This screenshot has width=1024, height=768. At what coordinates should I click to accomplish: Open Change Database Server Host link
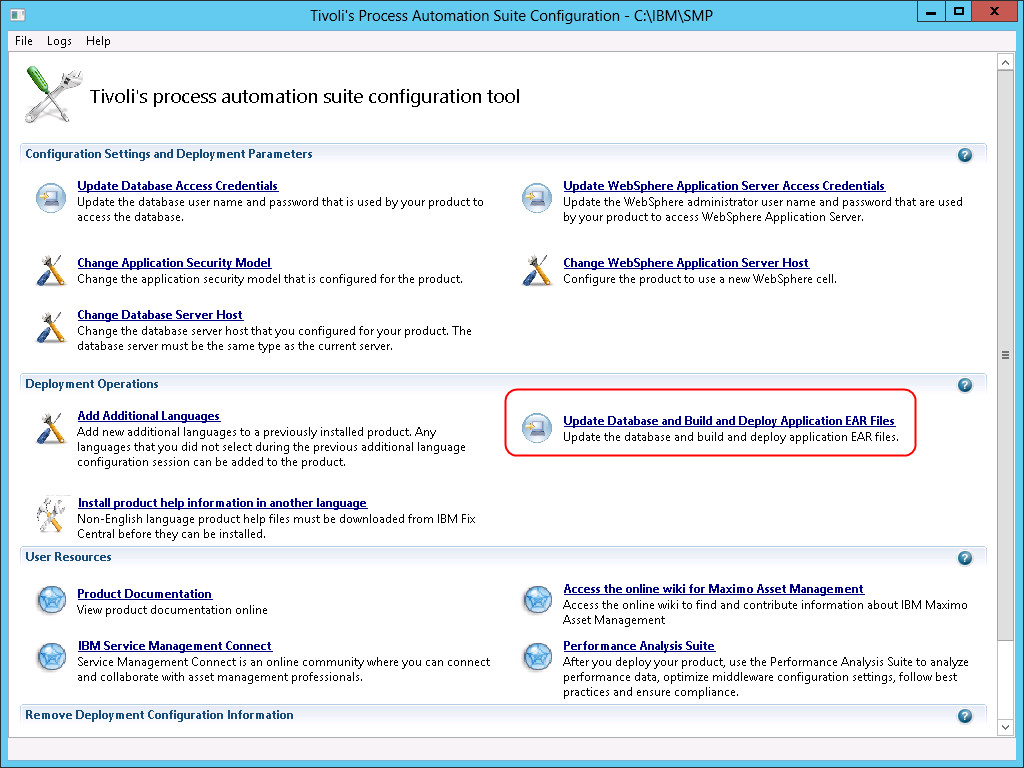coord(160,315)
